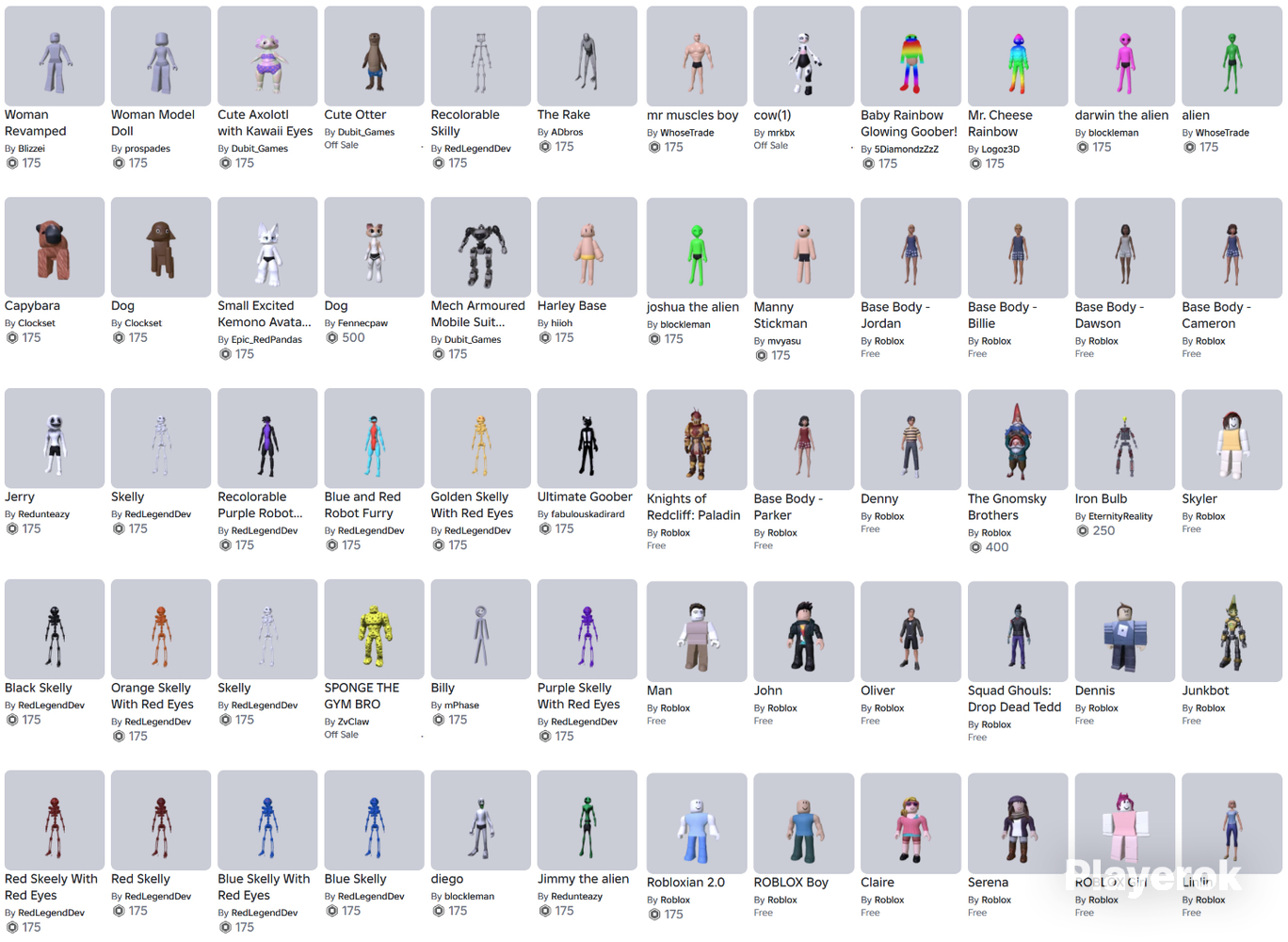Select the Jerry avatar thumbnail

coord(55,438)
